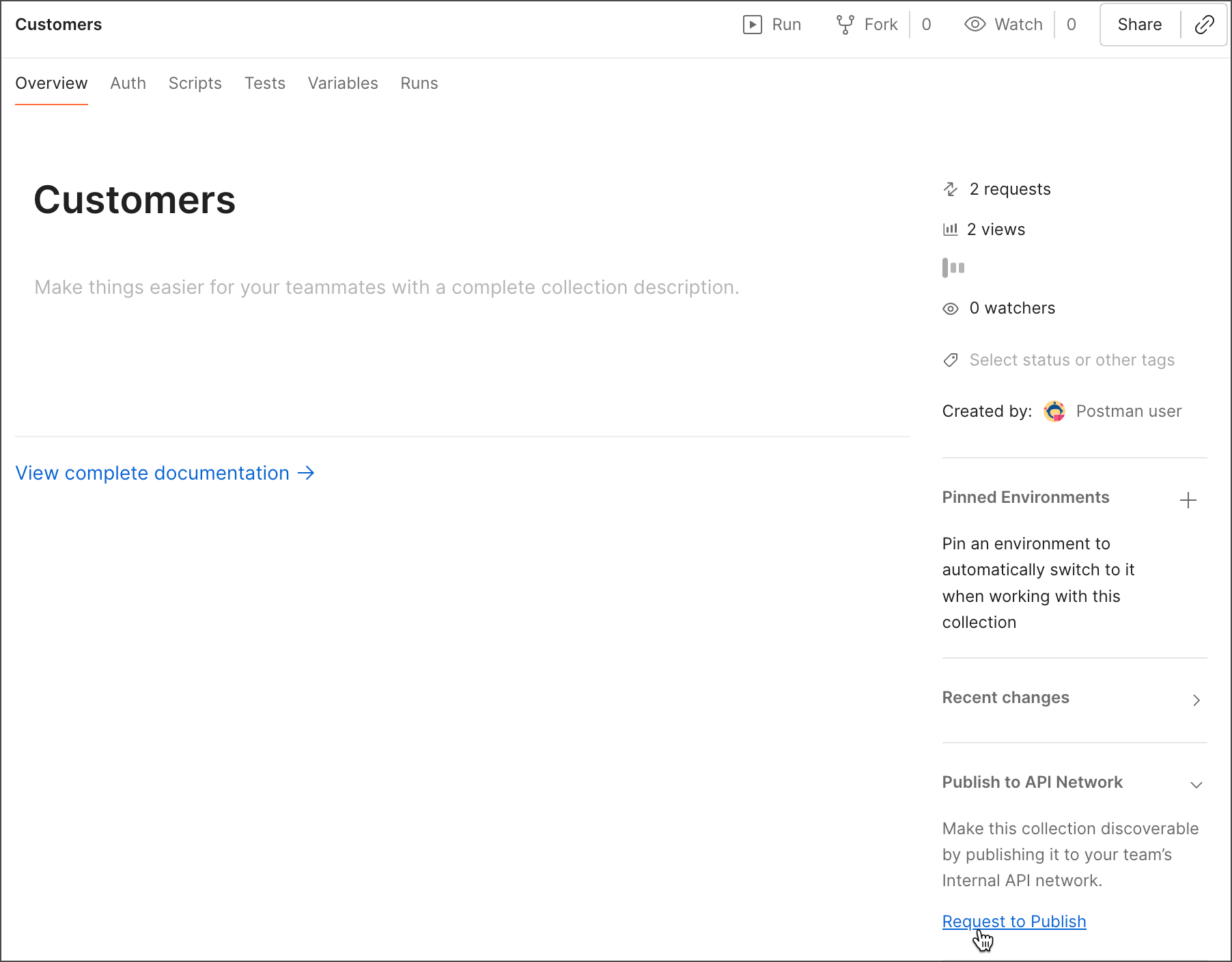The height and width of the screenshot is (962, 1232).
Task: Select the Fork icon
Action: tap(844, 25)
